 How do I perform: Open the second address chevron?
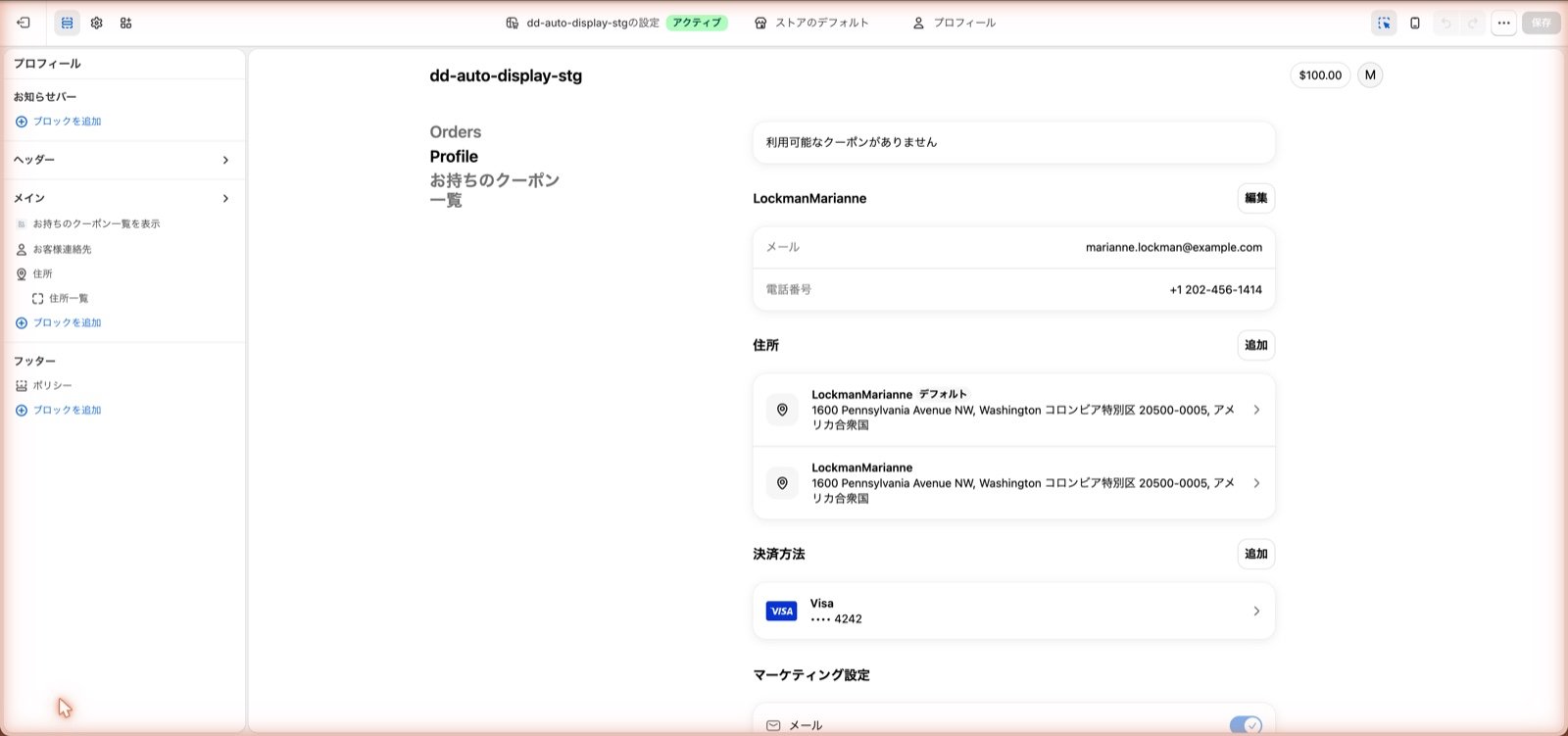(1256, 483)
